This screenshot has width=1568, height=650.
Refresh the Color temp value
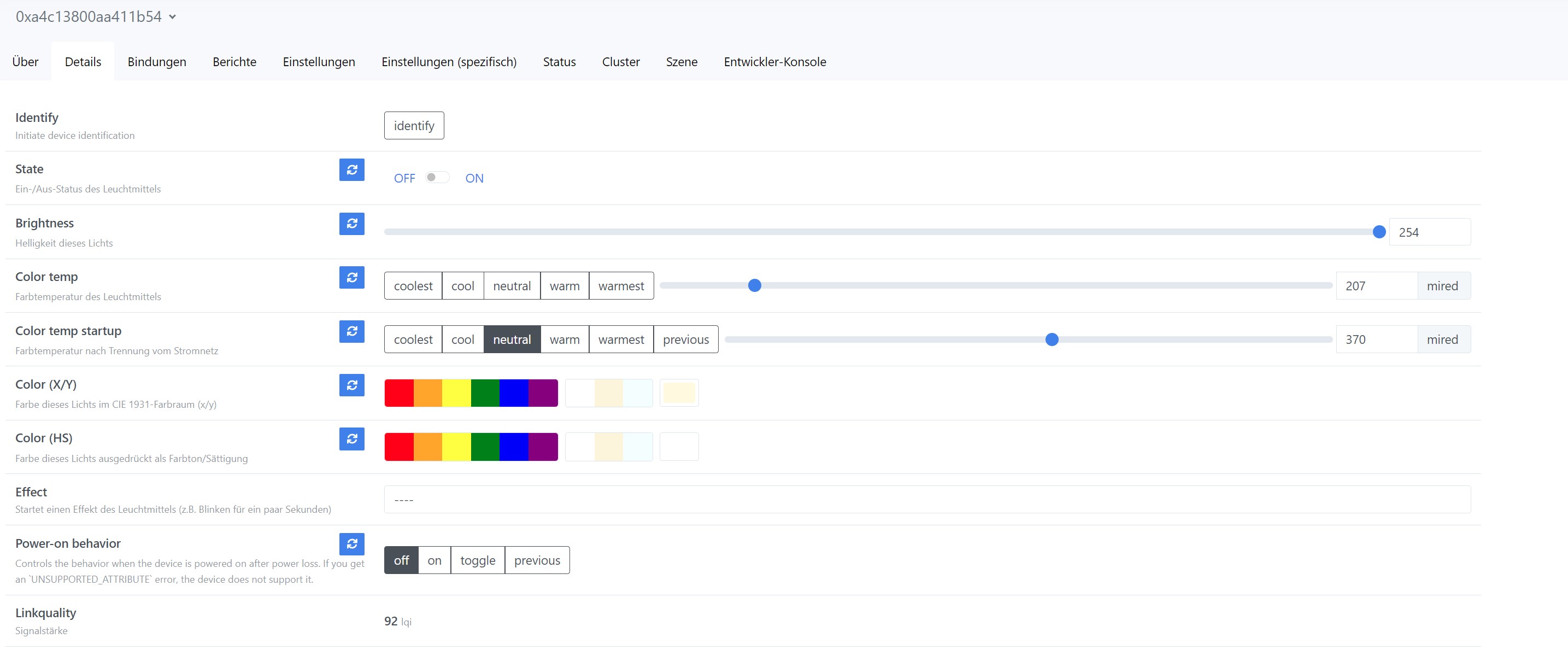(352, 278)
